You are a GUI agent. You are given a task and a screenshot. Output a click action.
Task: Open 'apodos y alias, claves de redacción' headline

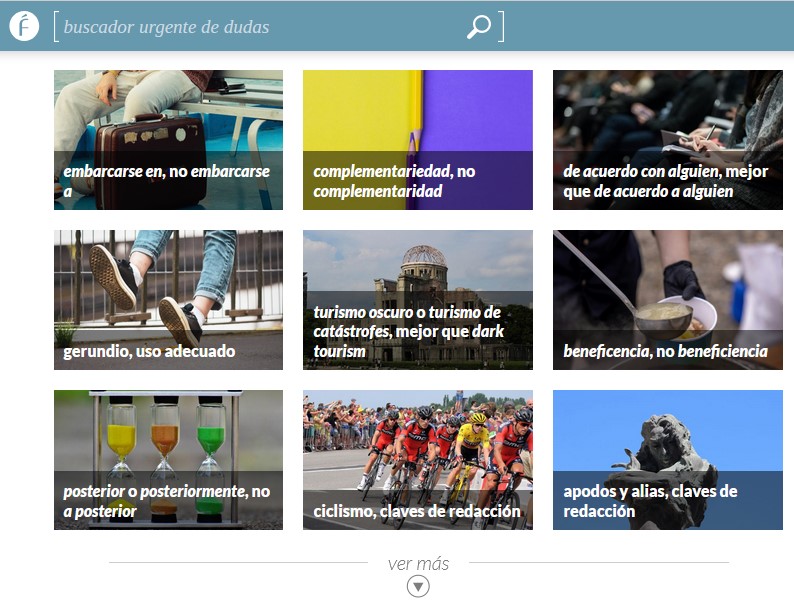click(650, 501)
